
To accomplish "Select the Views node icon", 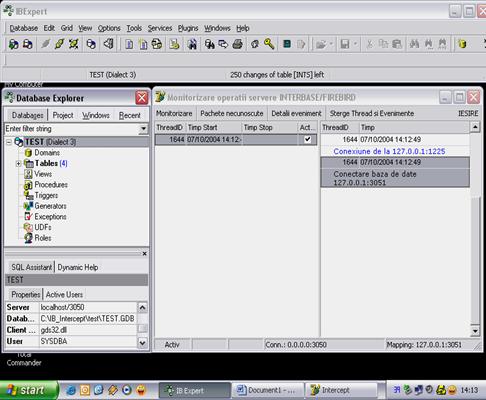I will tap(29, 174).
